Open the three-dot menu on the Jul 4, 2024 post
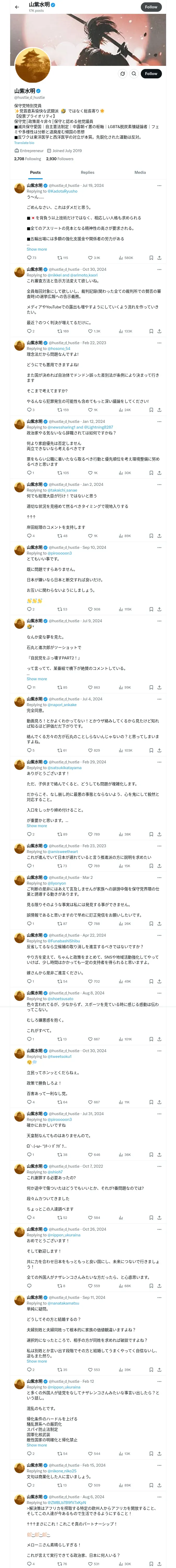The height and width of the screenshot is (1568, 176). 159,699
